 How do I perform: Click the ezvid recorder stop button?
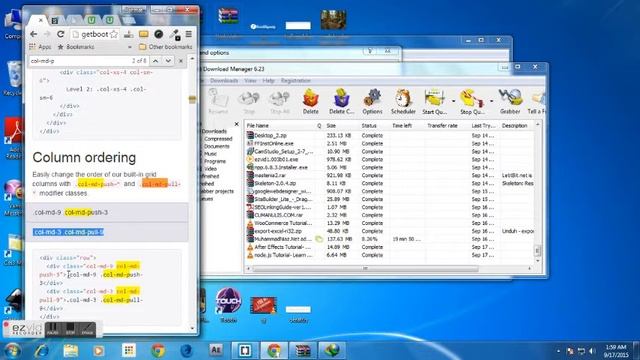coord(70,329)
